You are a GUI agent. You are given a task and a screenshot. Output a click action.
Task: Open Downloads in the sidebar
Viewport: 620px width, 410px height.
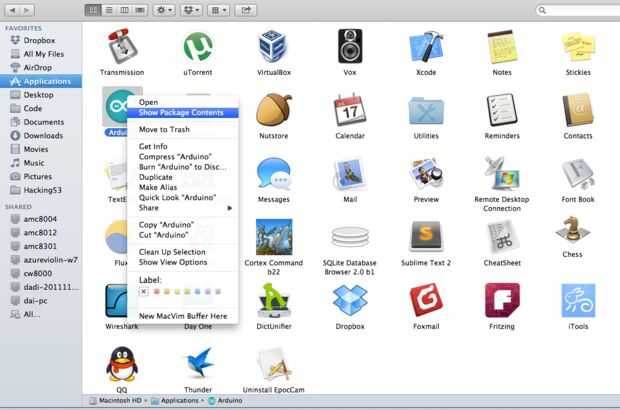(x=41, y=136)
